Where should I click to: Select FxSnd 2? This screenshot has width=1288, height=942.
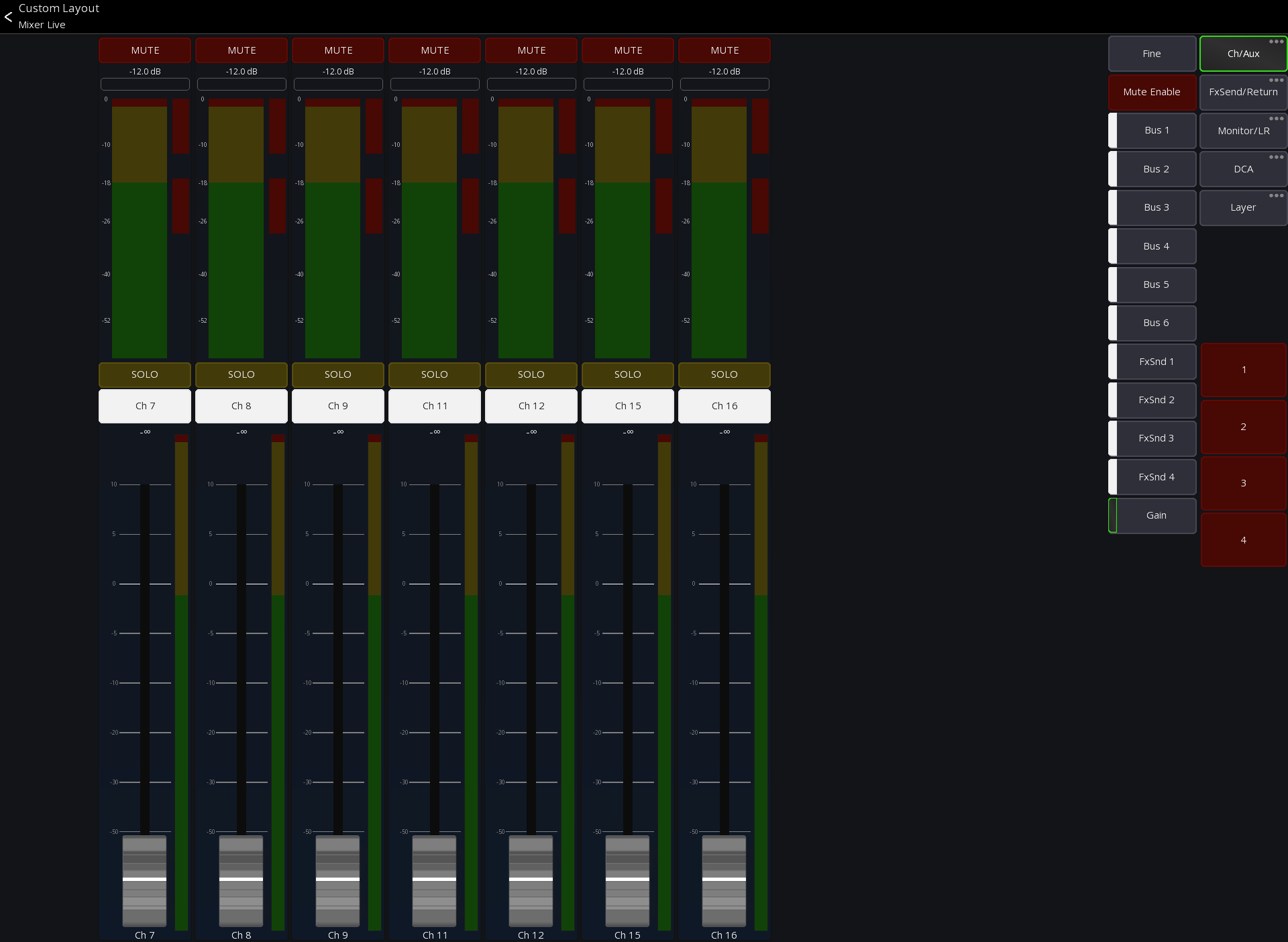1152,400
